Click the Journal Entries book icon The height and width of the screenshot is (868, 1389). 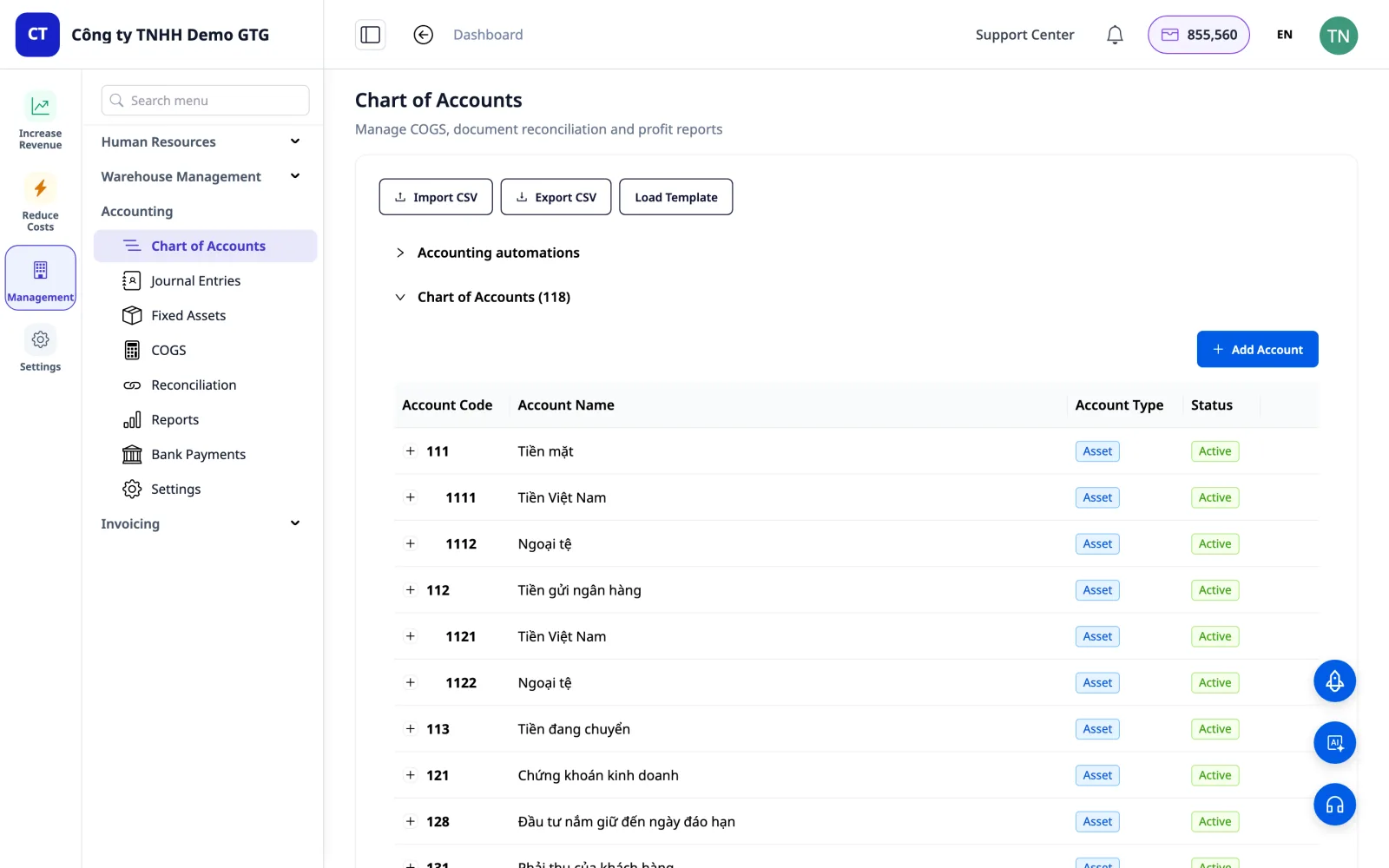[x=132, y=280]
